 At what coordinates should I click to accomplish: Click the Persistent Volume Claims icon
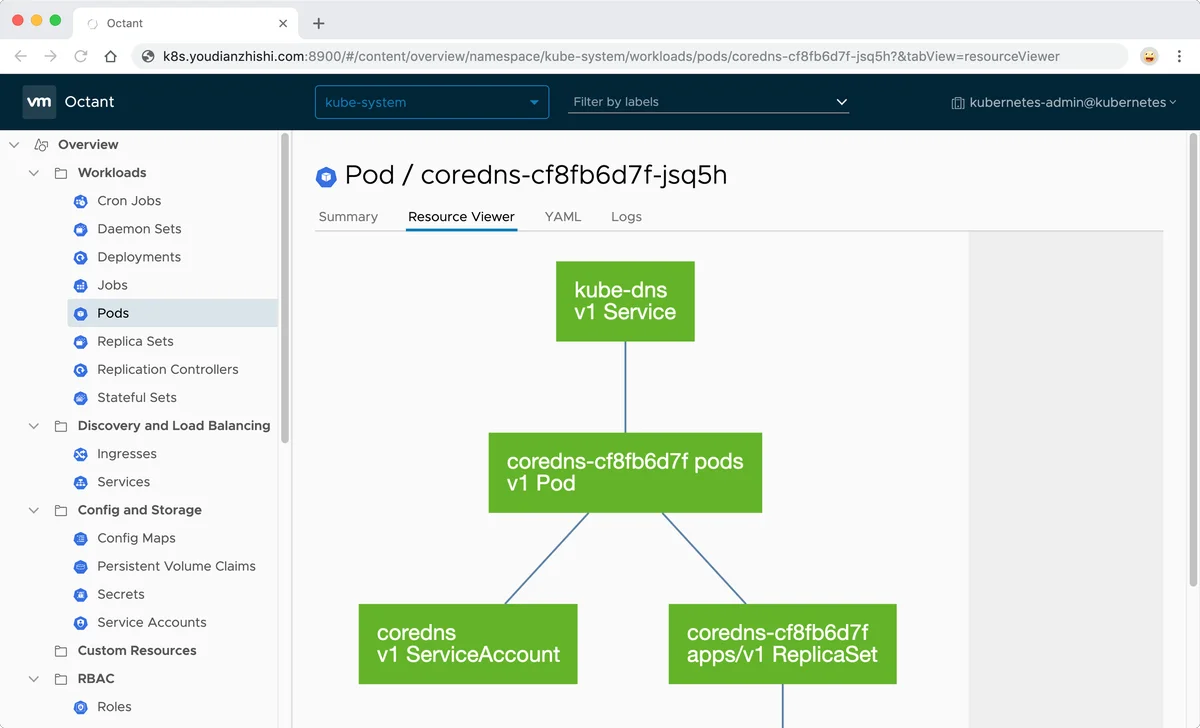click(x=81, y=566)
